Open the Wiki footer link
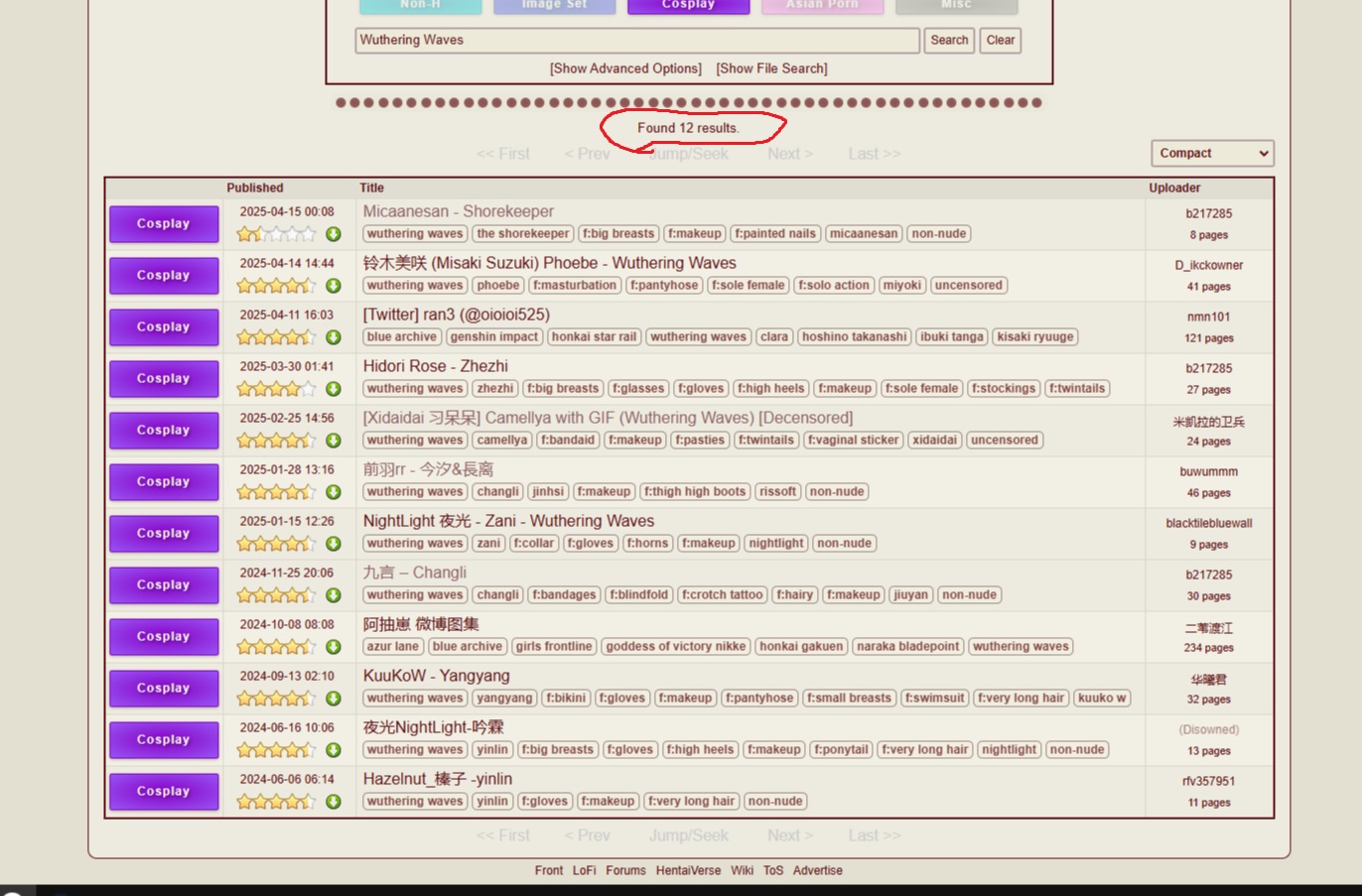The width and height of the screenshot is (1362, 896). tap(743, 870)
